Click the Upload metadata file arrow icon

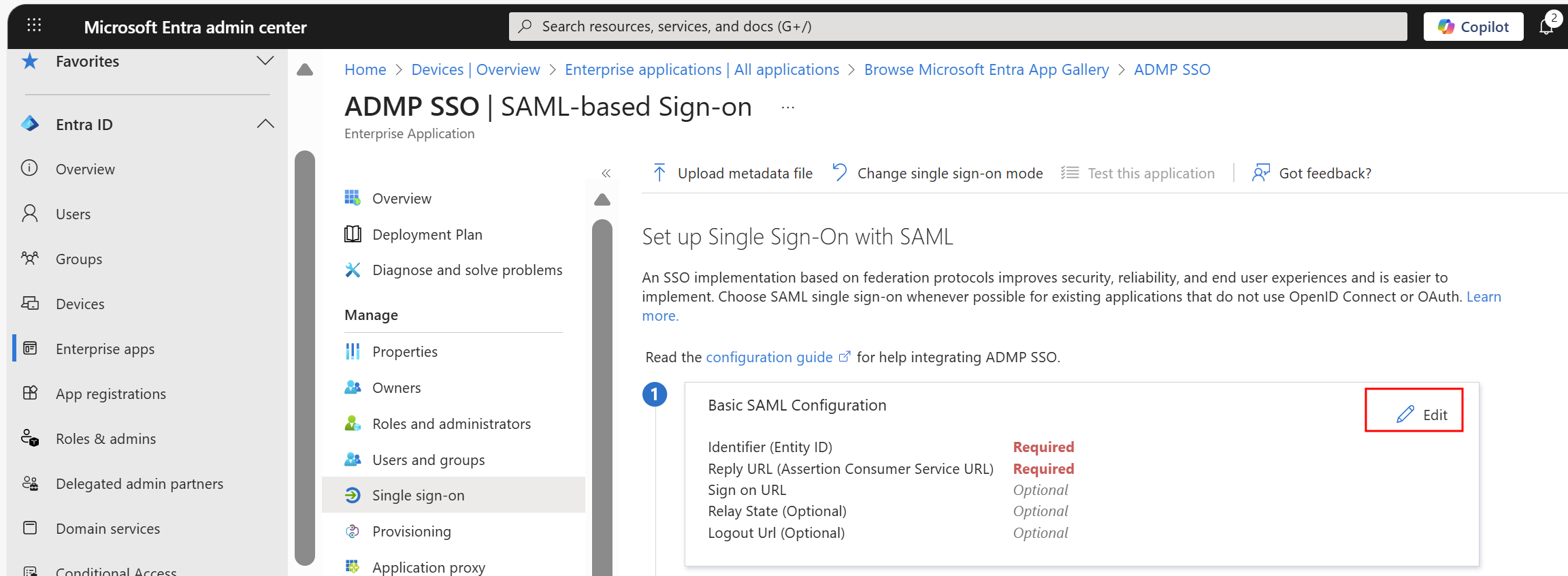click(659, 173)
